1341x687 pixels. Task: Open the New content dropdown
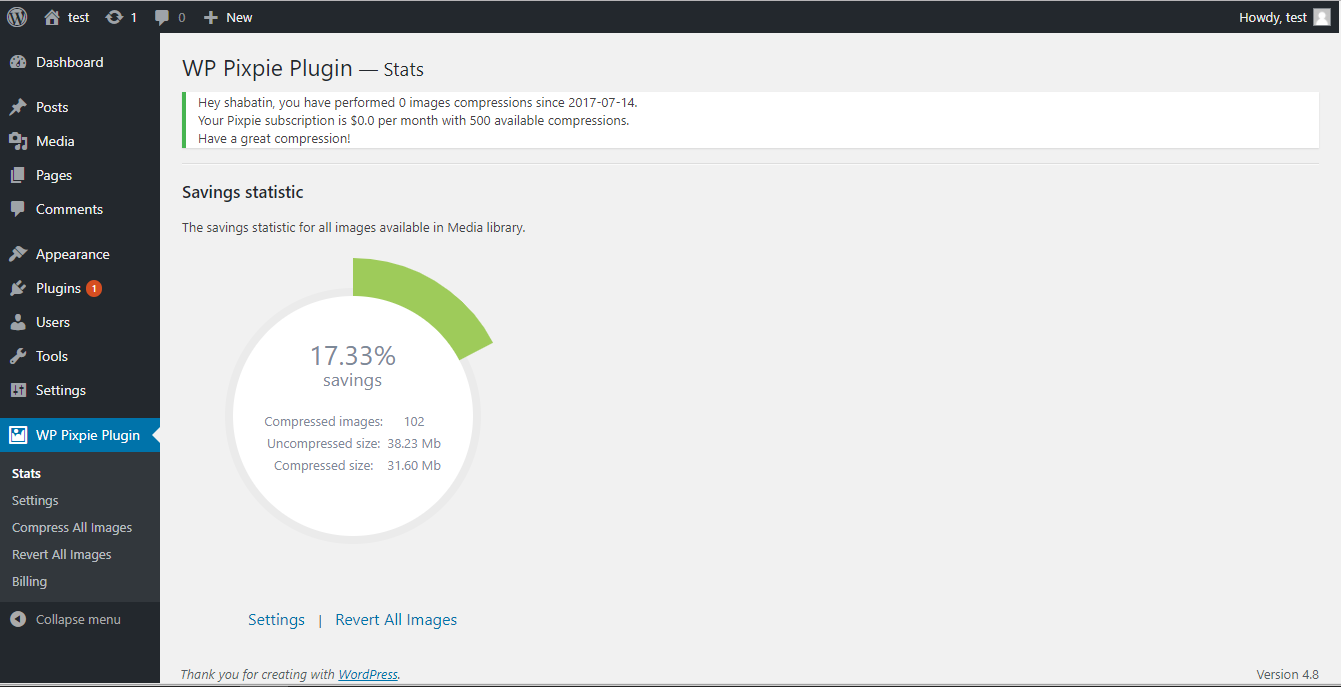click(228, 17)
